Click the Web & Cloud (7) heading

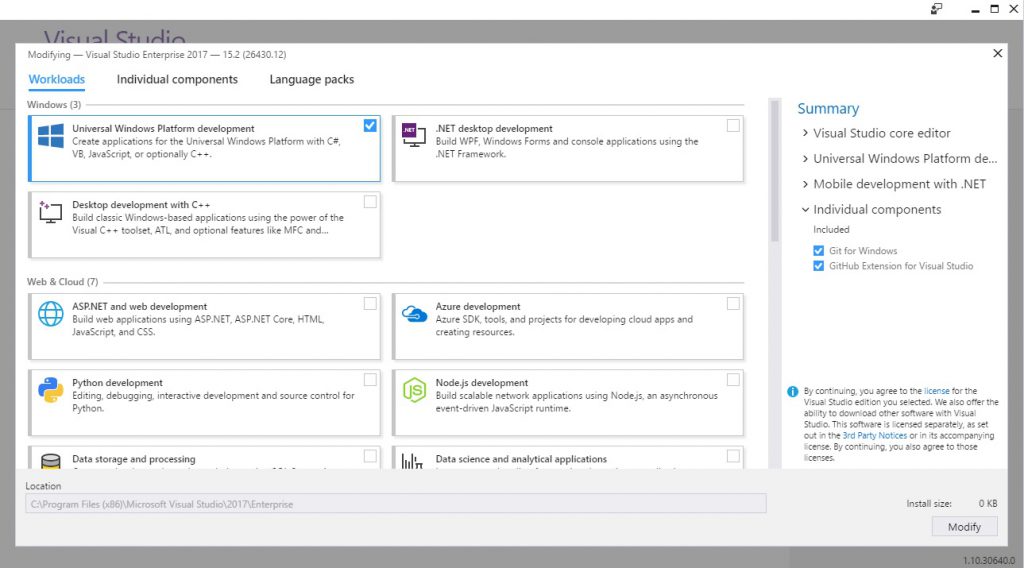(62, 282)
